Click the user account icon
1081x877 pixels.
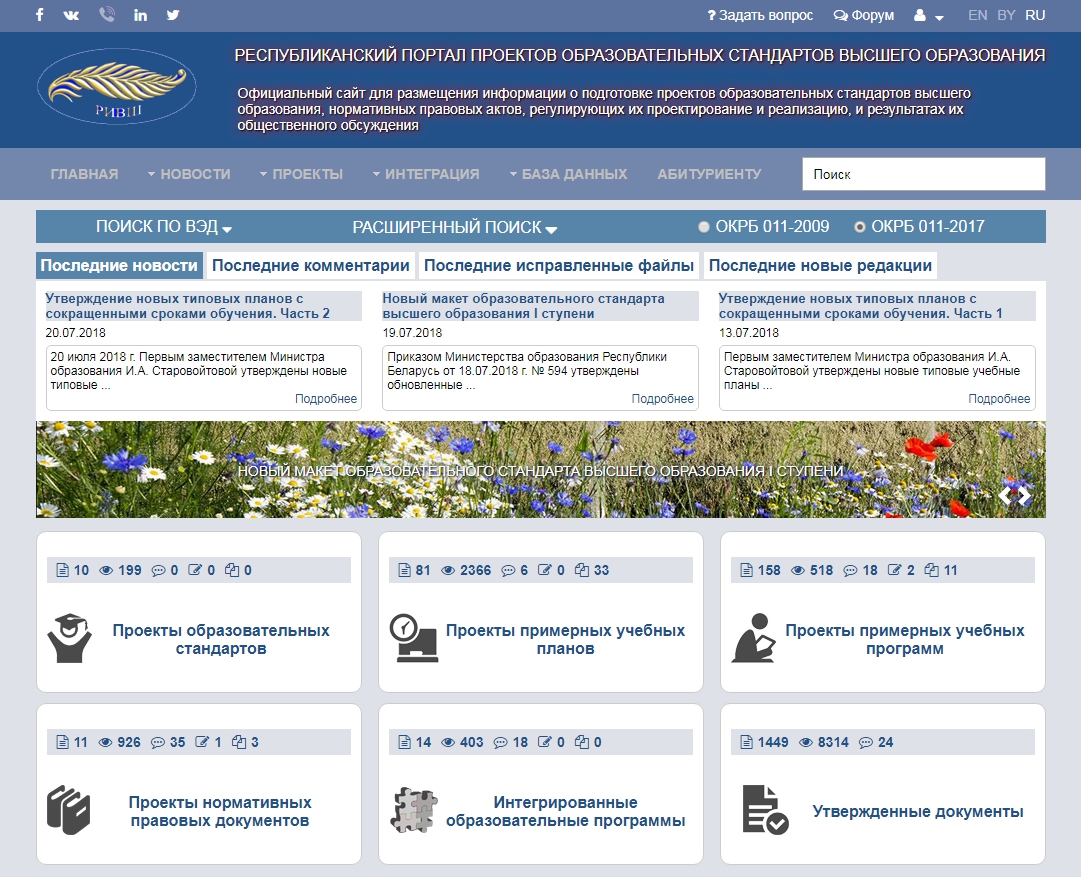click(920, 15)
